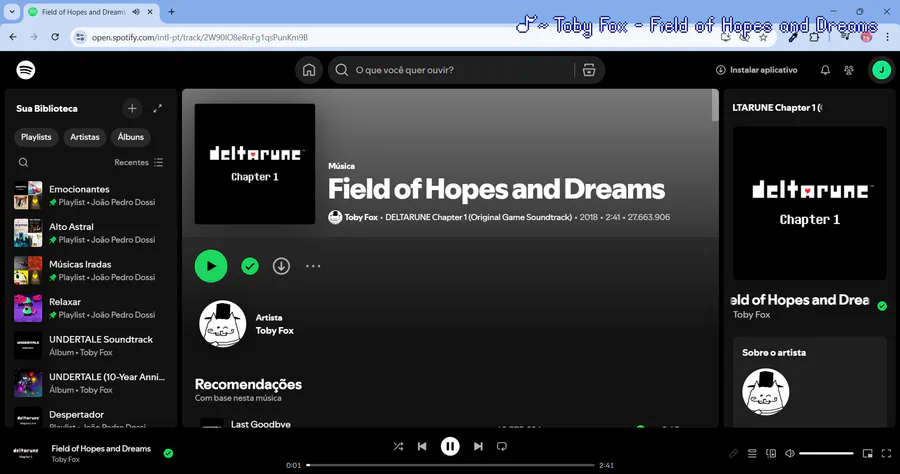This screenshot has height=474, width=900.
Task: Open the Browse icon beside search
Action: click(x=589, y=70)
